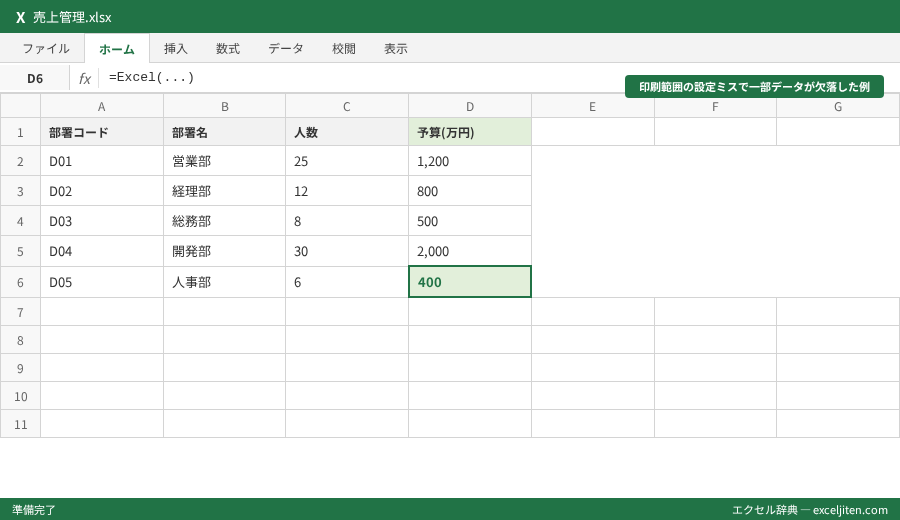Select the budget cell 500

point(470,221)
